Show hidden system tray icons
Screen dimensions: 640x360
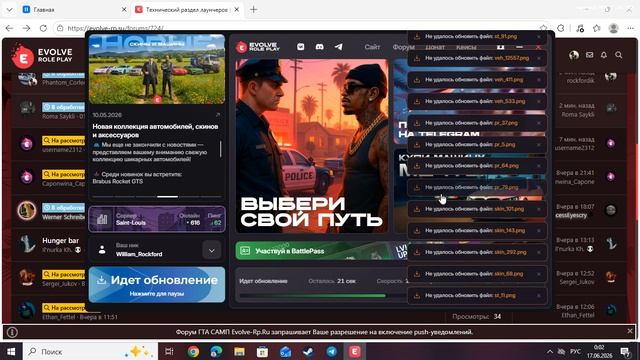(x=550, y=351)
